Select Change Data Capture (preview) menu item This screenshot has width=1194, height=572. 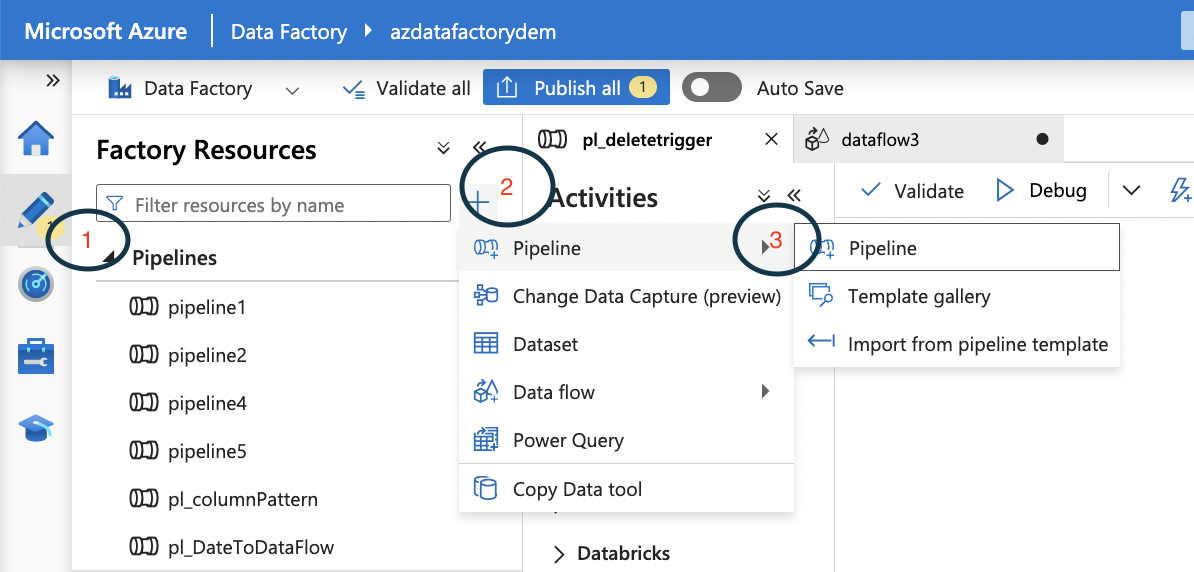[x=626, y=296]
